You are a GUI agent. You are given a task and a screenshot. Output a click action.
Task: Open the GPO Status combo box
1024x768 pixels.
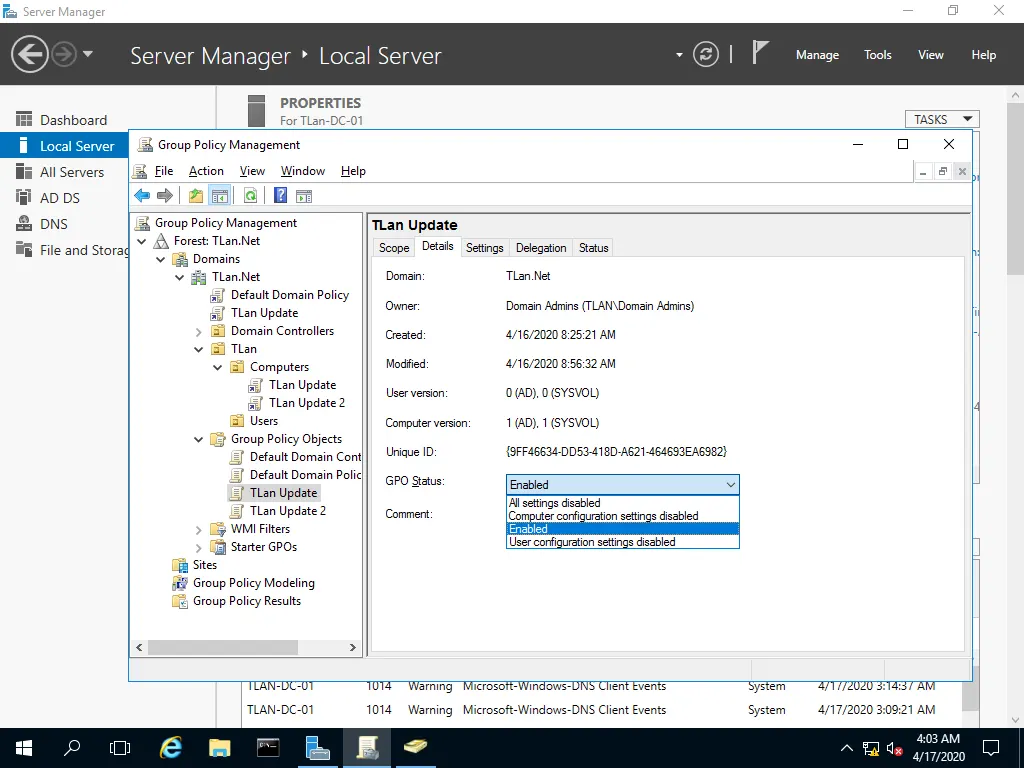[x=622, y=485]
